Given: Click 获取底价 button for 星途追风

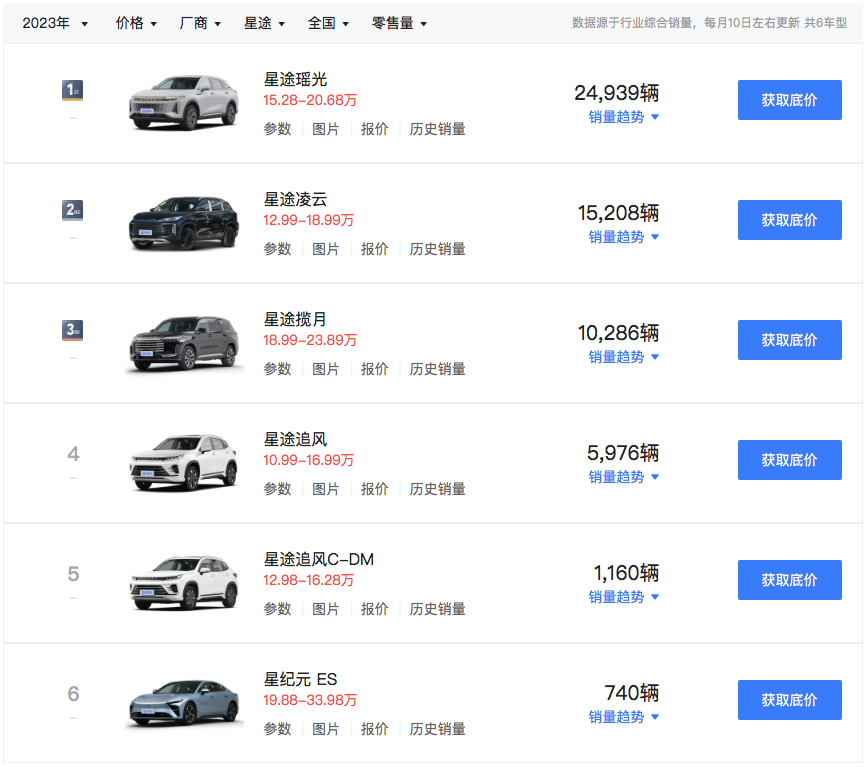Looking at the screenshot, I should point(789,460).
